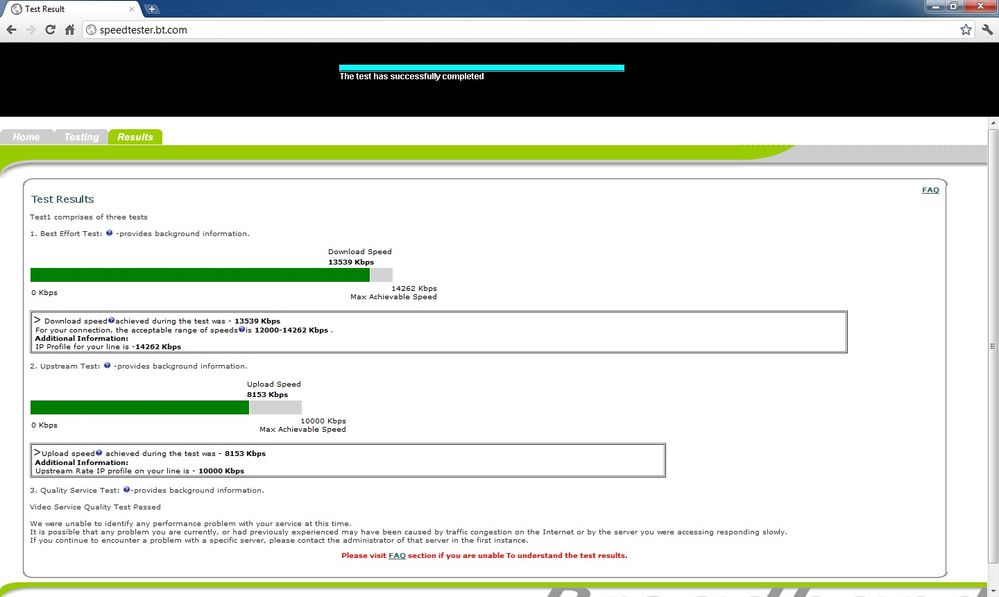
Task: Open the browser home page icon
Action: [x=70, y=29]
